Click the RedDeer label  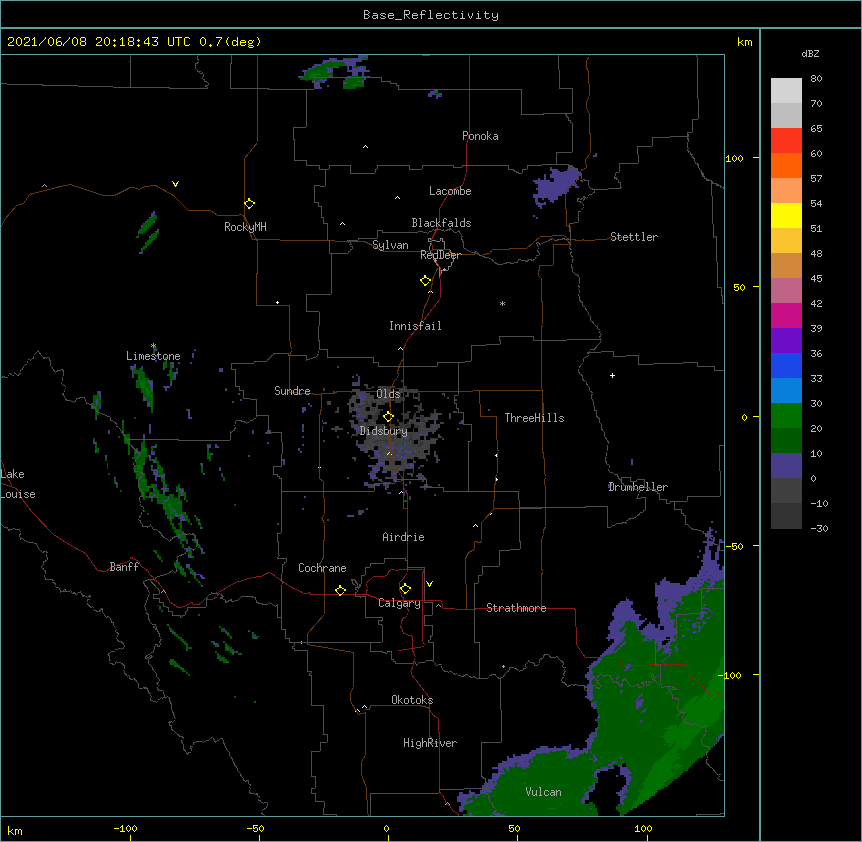[440, 255]
